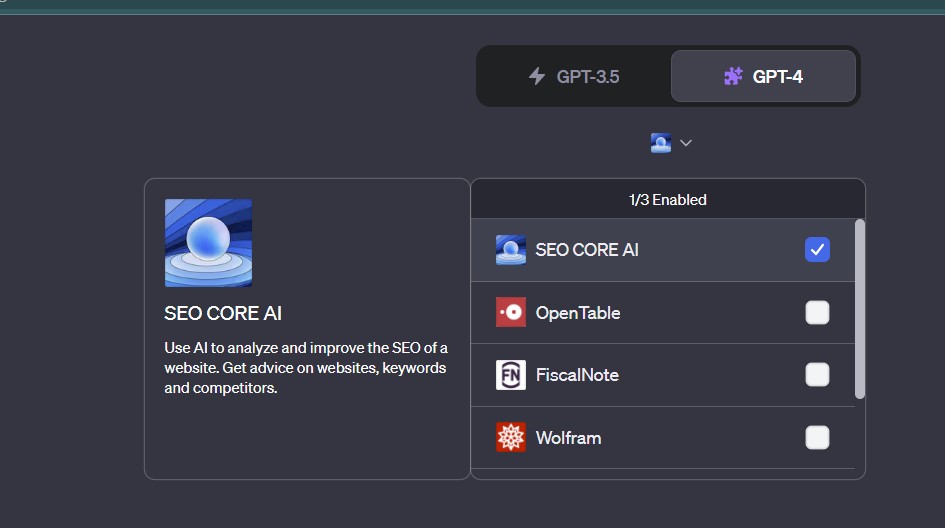Enable the FiscalNote plugin checkbox
This screenshot has height=528, width=945.
coord(817,374)
